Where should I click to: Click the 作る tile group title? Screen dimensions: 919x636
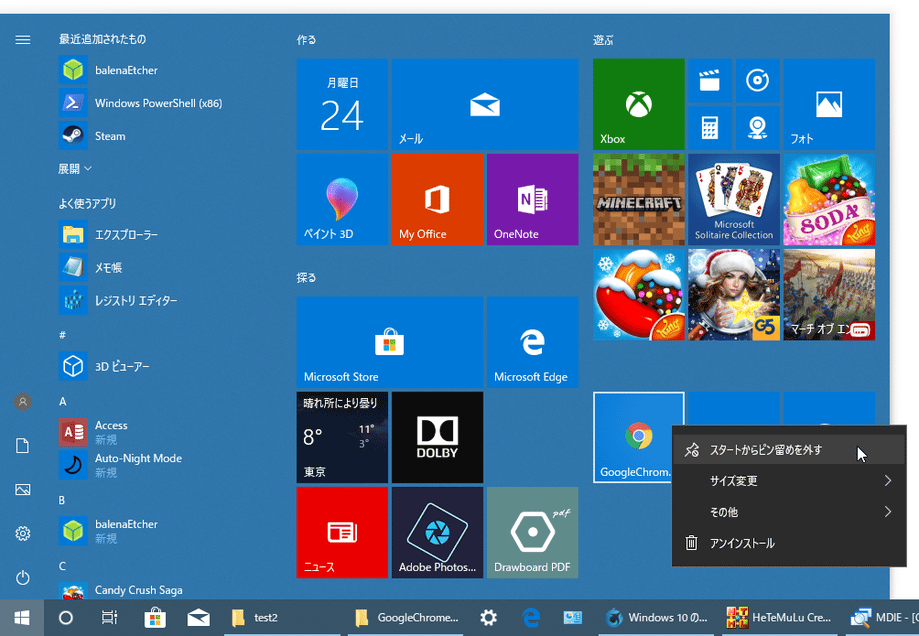coord(307,40)
